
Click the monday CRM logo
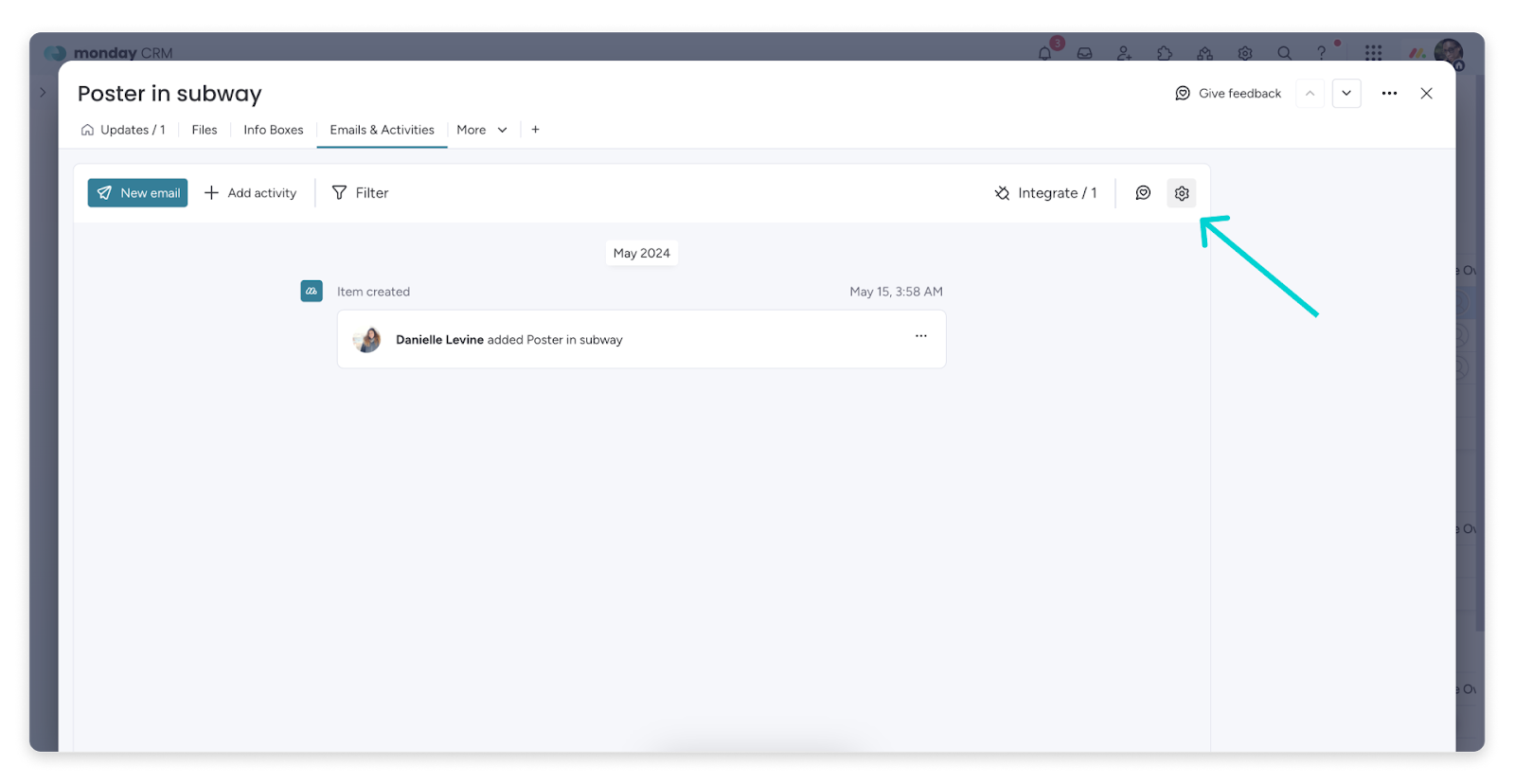point(110,53)
